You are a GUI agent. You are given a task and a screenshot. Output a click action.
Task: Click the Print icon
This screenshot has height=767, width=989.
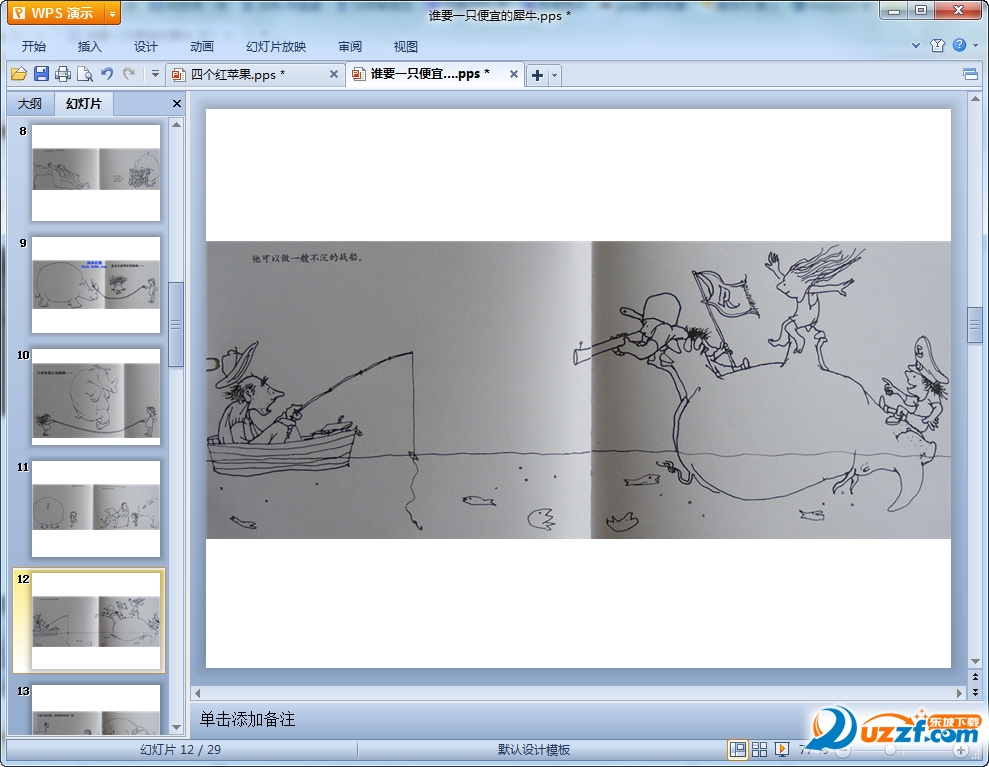click(x=62, y=74)
